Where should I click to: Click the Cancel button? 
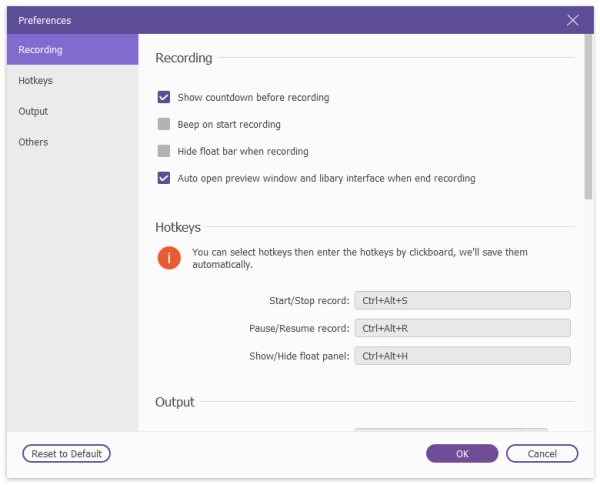[542, 453]
